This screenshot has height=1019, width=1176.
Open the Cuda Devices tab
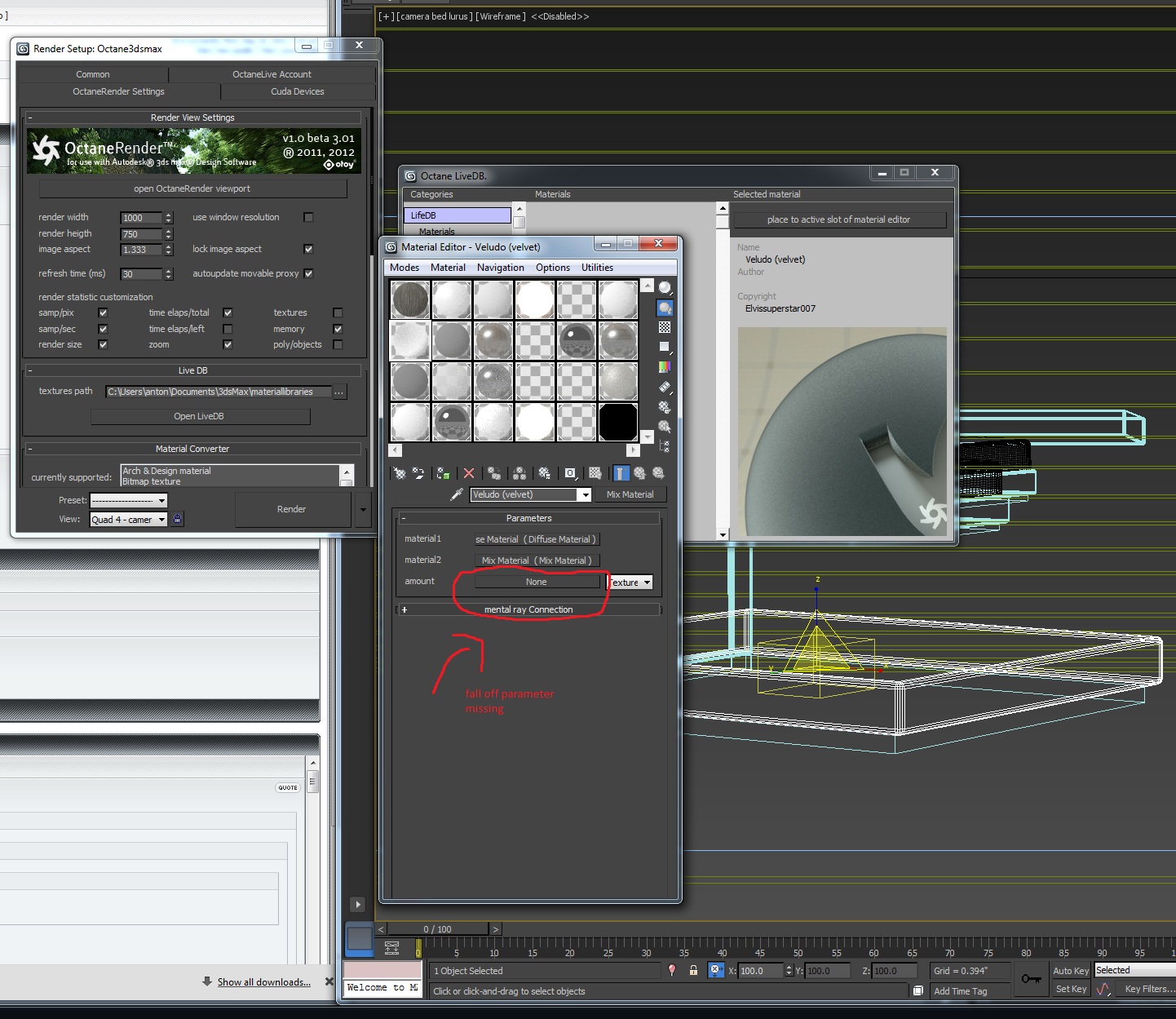(x=297, y=91)
